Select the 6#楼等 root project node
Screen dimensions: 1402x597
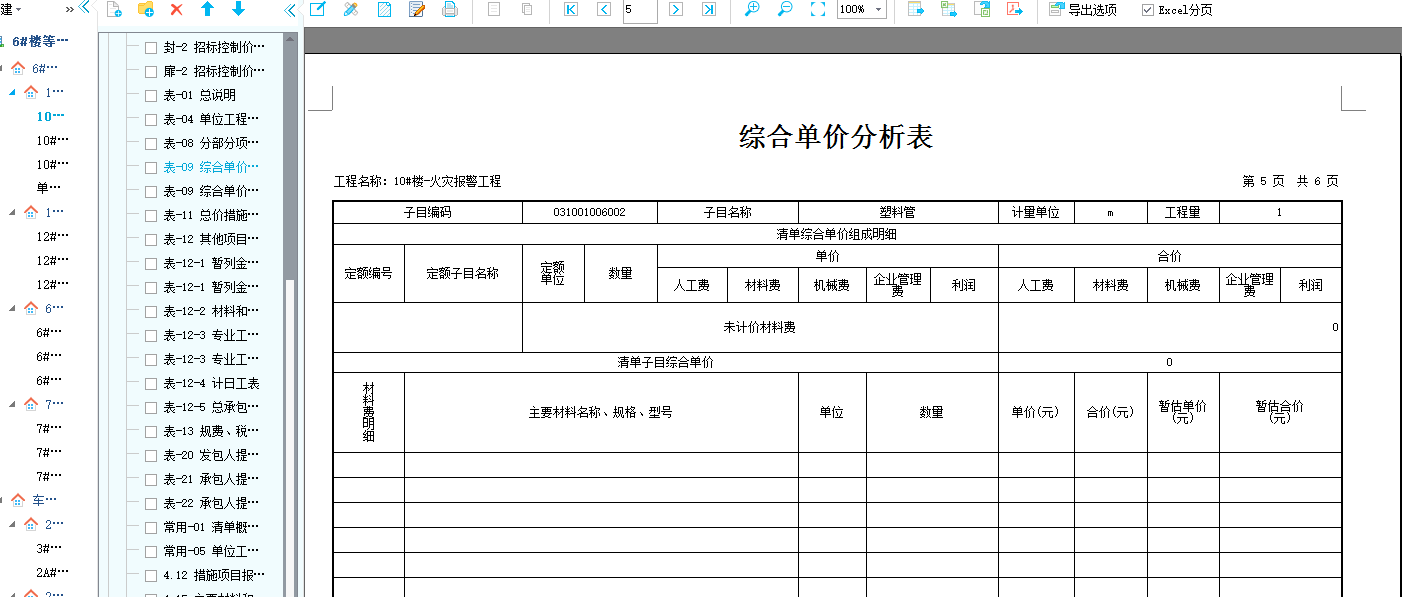coord(40,41)
